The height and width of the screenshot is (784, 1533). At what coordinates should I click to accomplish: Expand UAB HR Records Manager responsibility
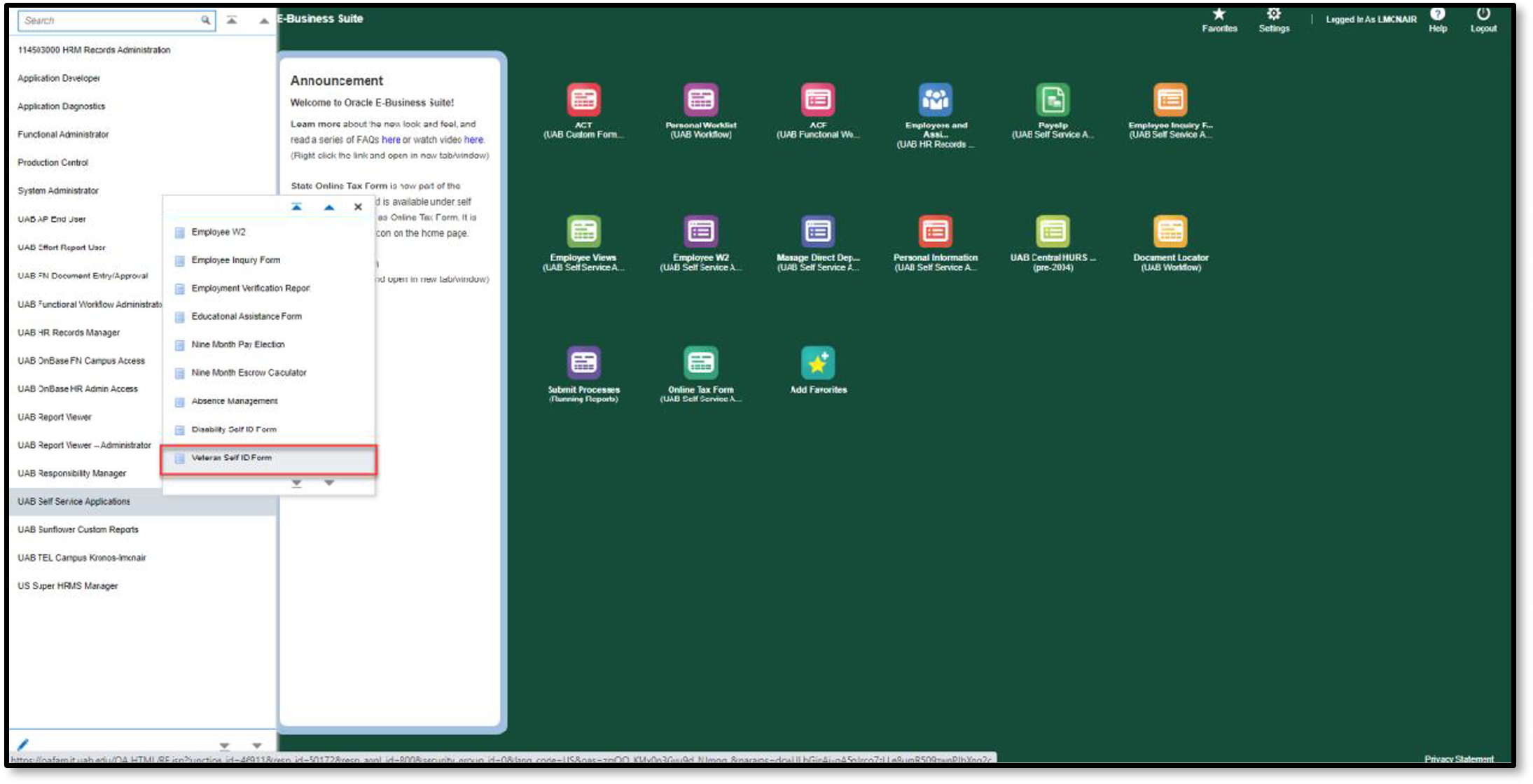(x=69, y=332)
